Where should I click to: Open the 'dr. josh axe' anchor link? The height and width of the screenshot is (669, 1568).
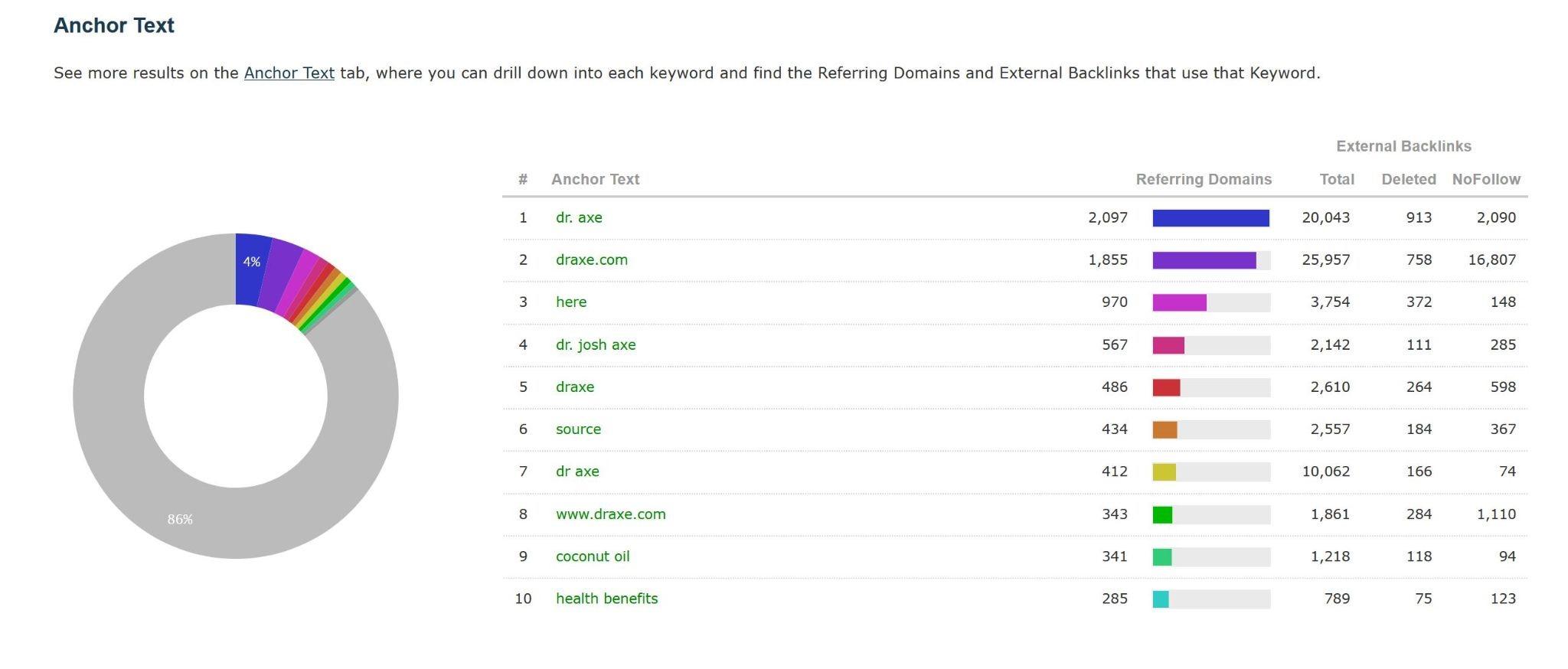point(596,344)
